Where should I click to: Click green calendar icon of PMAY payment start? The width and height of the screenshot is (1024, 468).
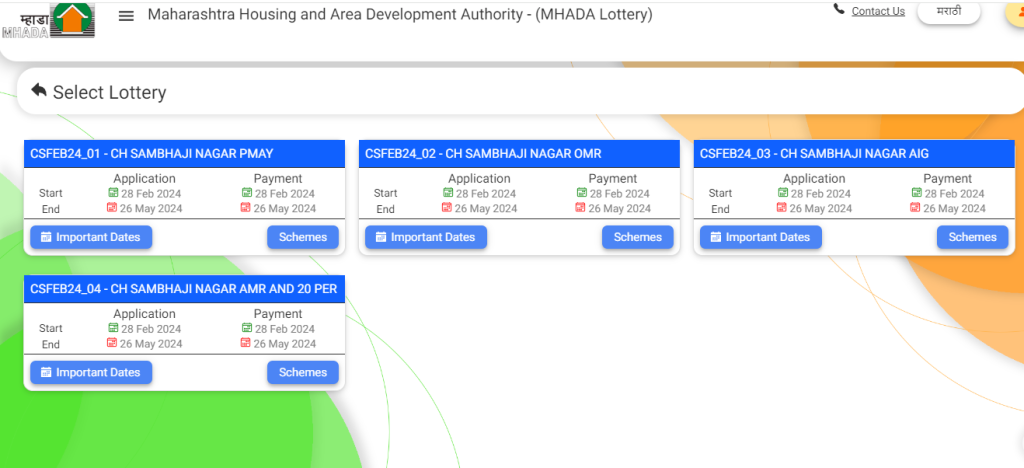coord(247,193)
